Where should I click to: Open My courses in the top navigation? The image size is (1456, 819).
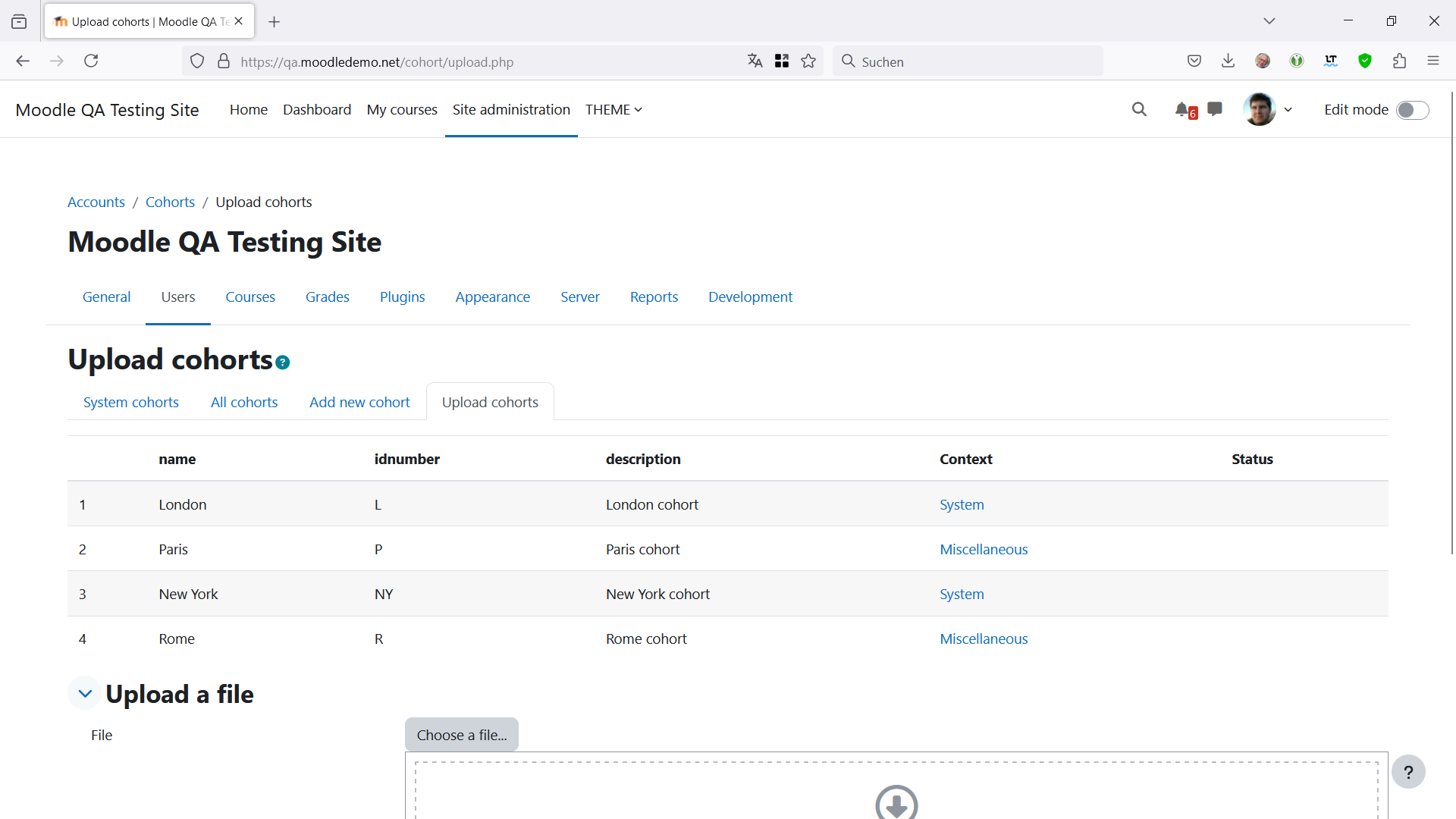(402, 110)
